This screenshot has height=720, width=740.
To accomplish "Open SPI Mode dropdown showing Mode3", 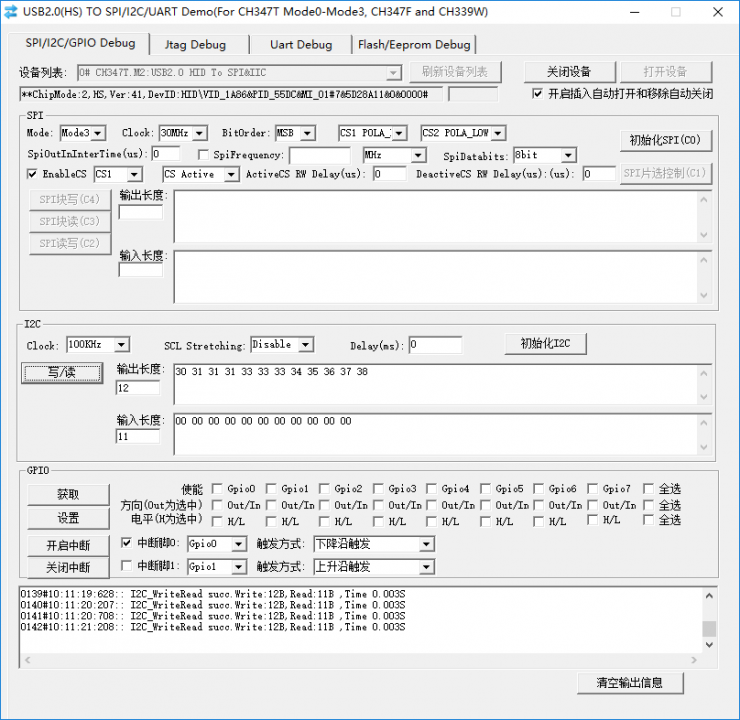I will [83, 133].
